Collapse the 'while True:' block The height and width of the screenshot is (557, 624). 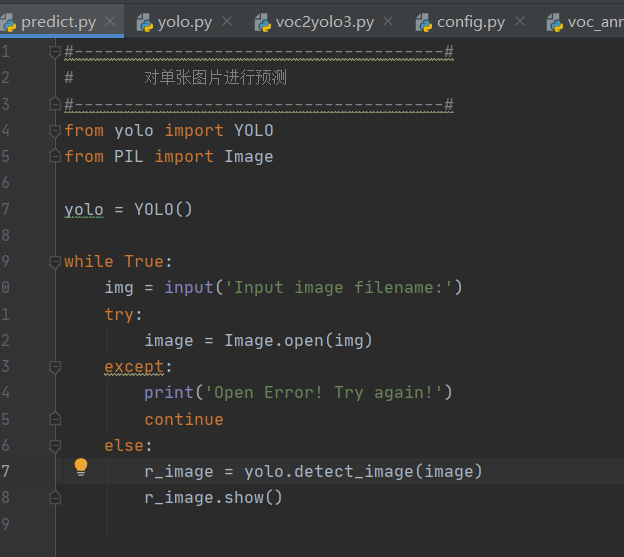click(x=56, y=261)
